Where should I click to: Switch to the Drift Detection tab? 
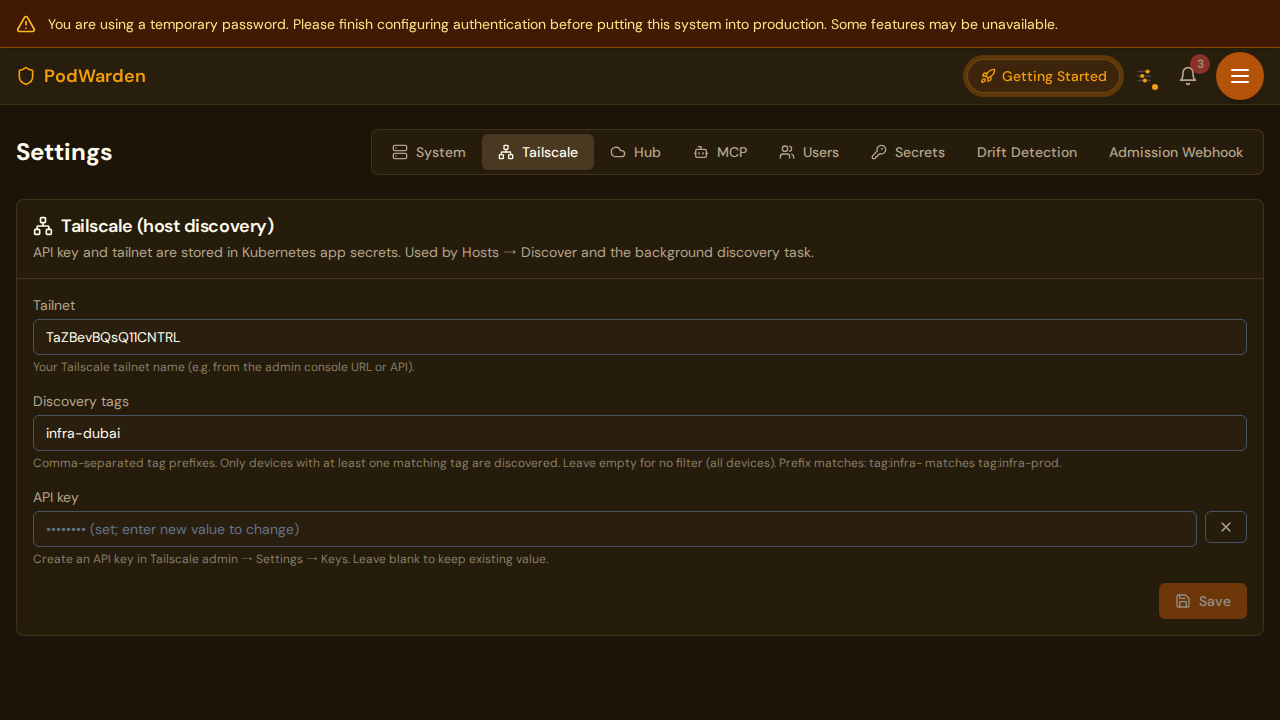point(1027,152)
